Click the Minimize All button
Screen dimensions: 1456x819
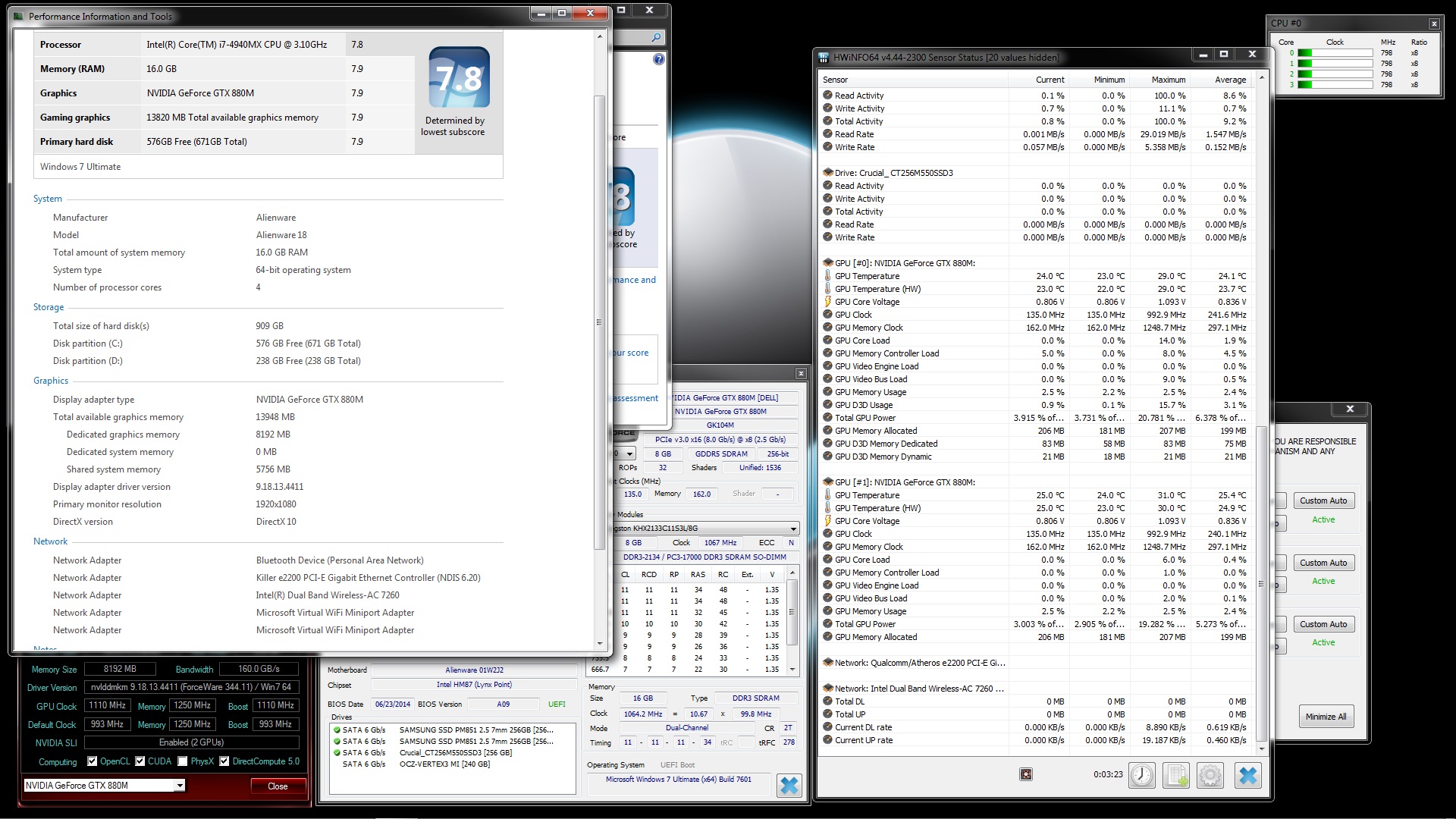coord(1326,717)
